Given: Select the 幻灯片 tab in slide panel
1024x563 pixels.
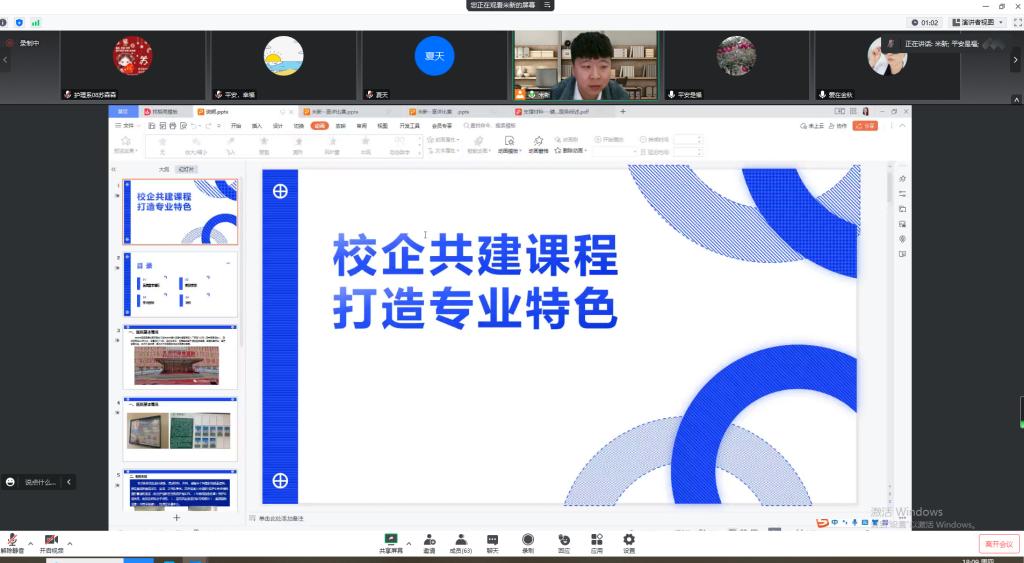Looking at the screenshot, I should tap(185, 170).
